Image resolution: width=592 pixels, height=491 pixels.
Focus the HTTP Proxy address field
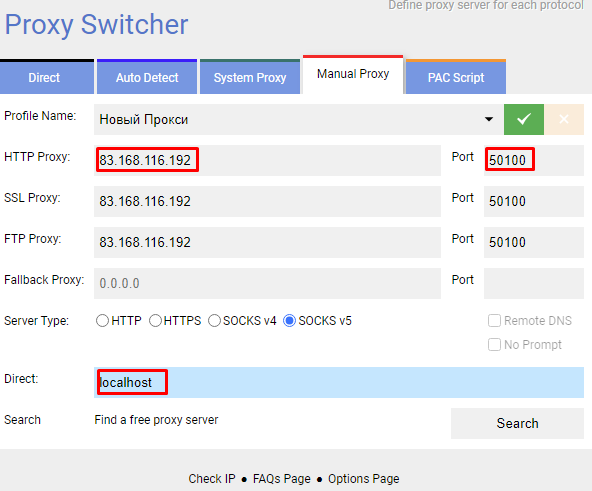(x=267, y=161)
